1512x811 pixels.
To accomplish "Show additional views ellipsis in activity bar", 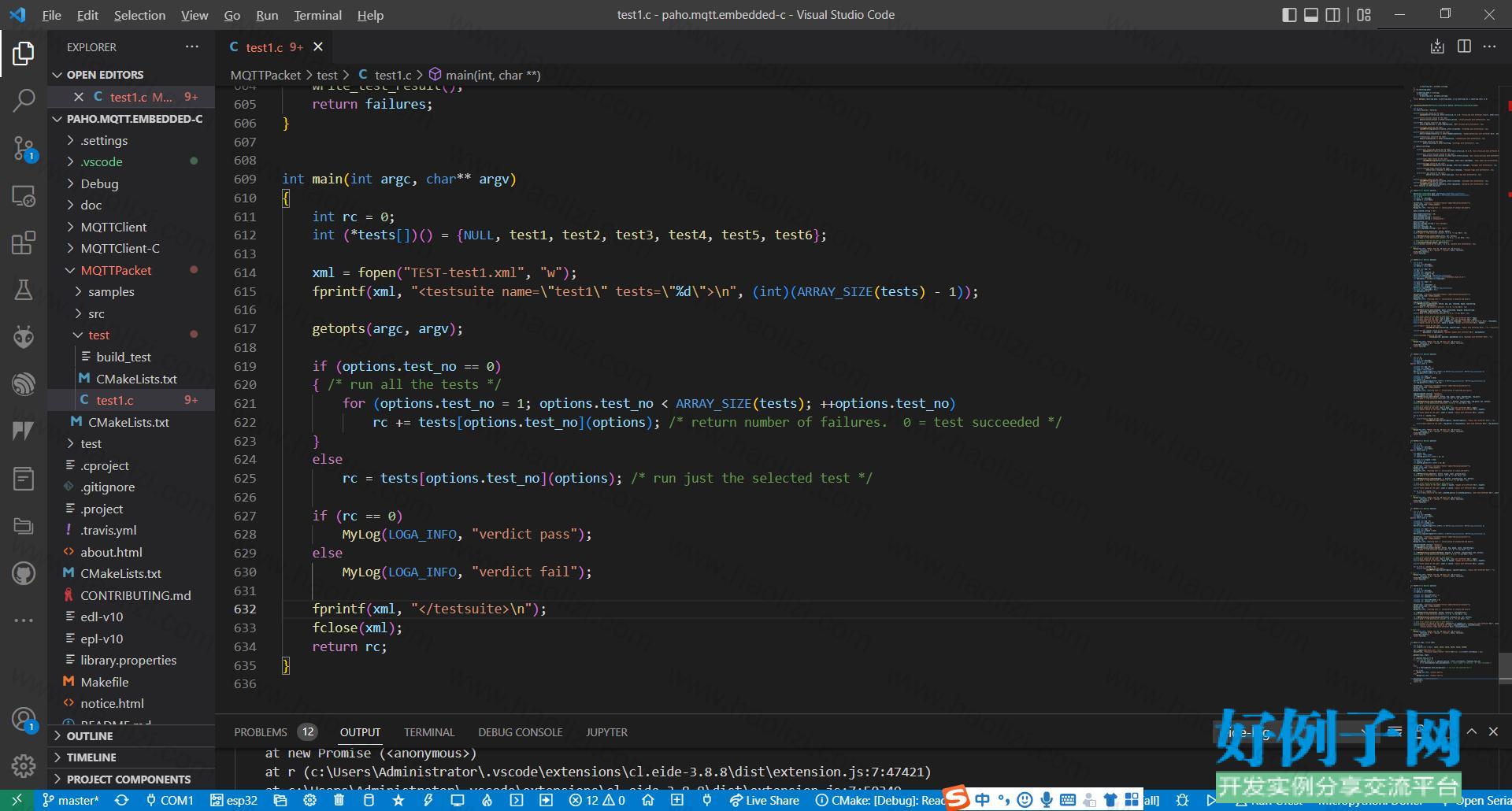I will 24,620.
